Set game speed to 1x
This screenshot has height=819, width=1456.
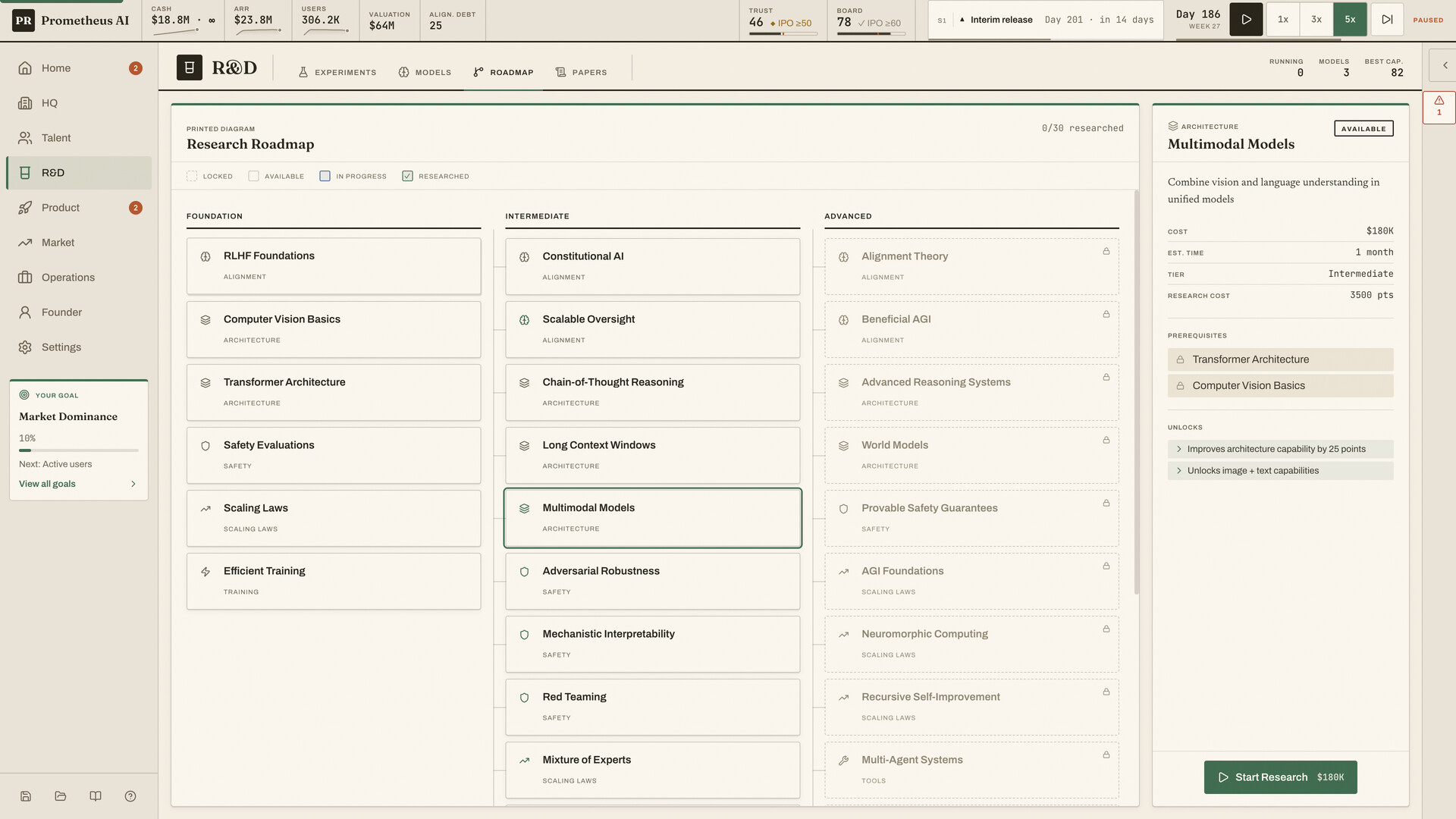1283,20
